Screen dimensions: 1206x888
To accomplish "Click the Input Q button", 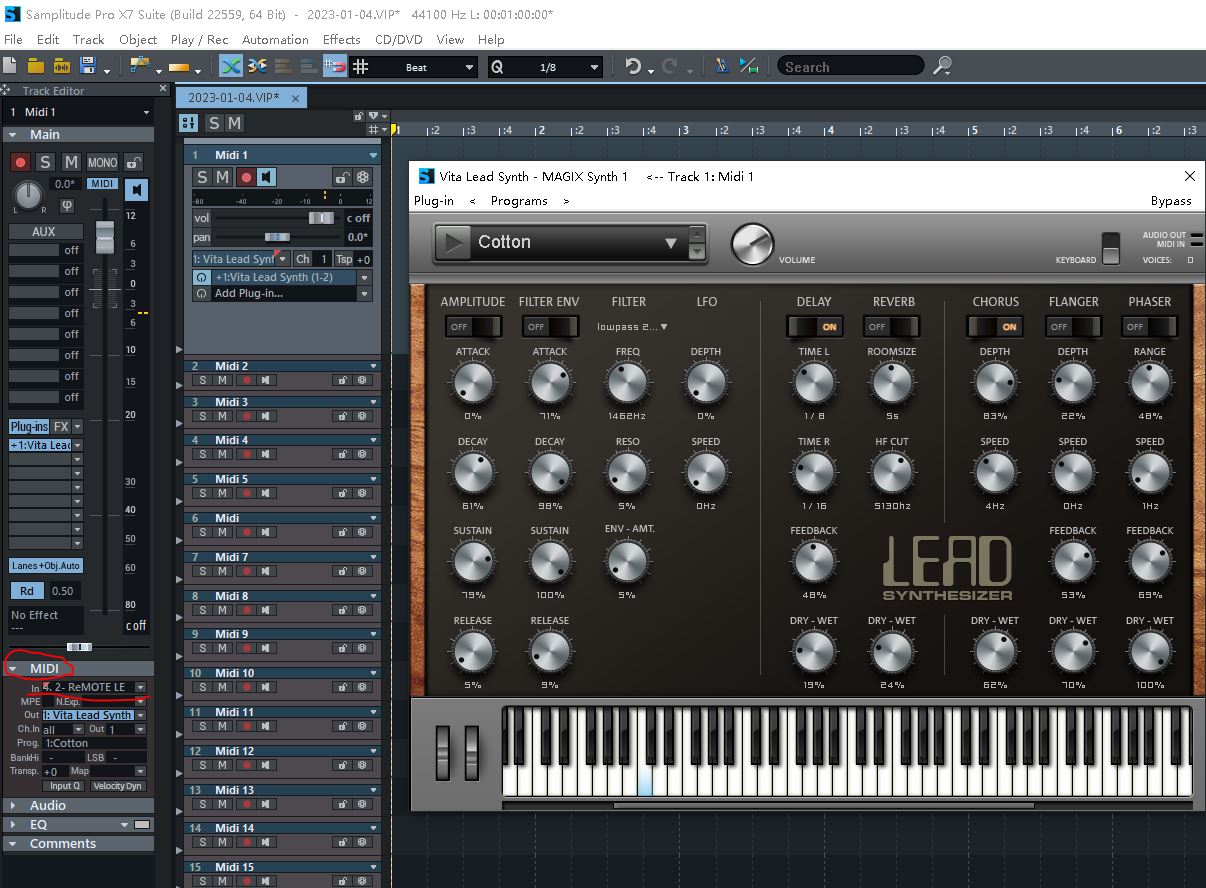I will pyautogui.click(x=65, y=786).
